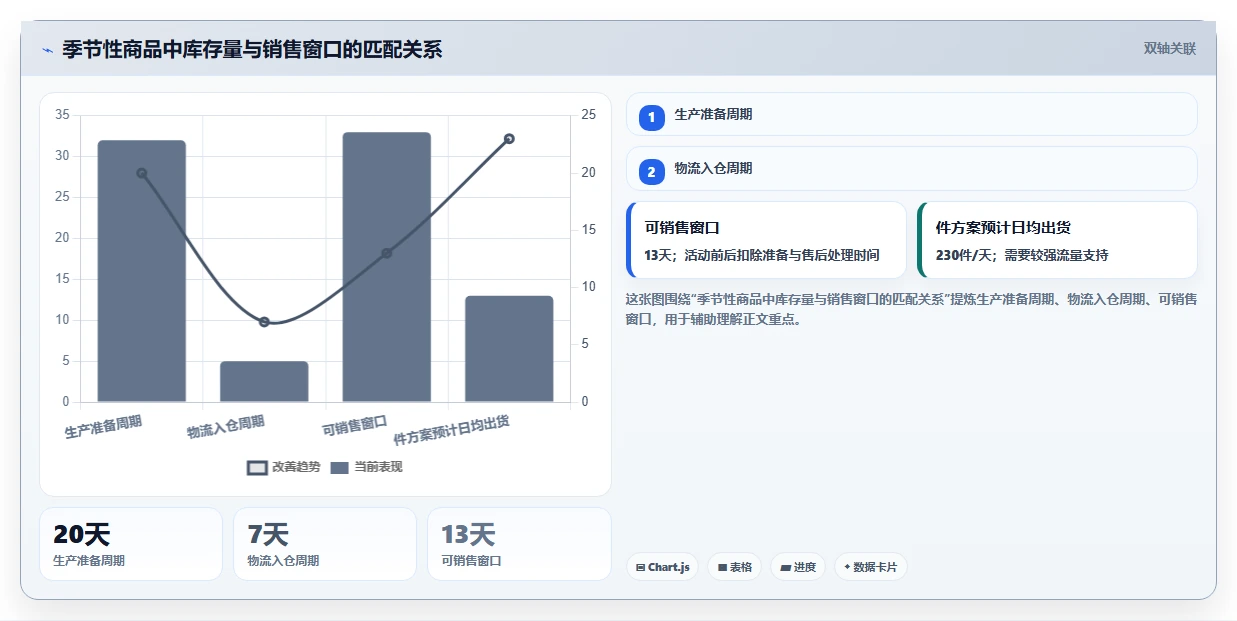Click the Chart.js tag
The width and height of the screenshot is (1237, 621).
(x=663, y=567)
